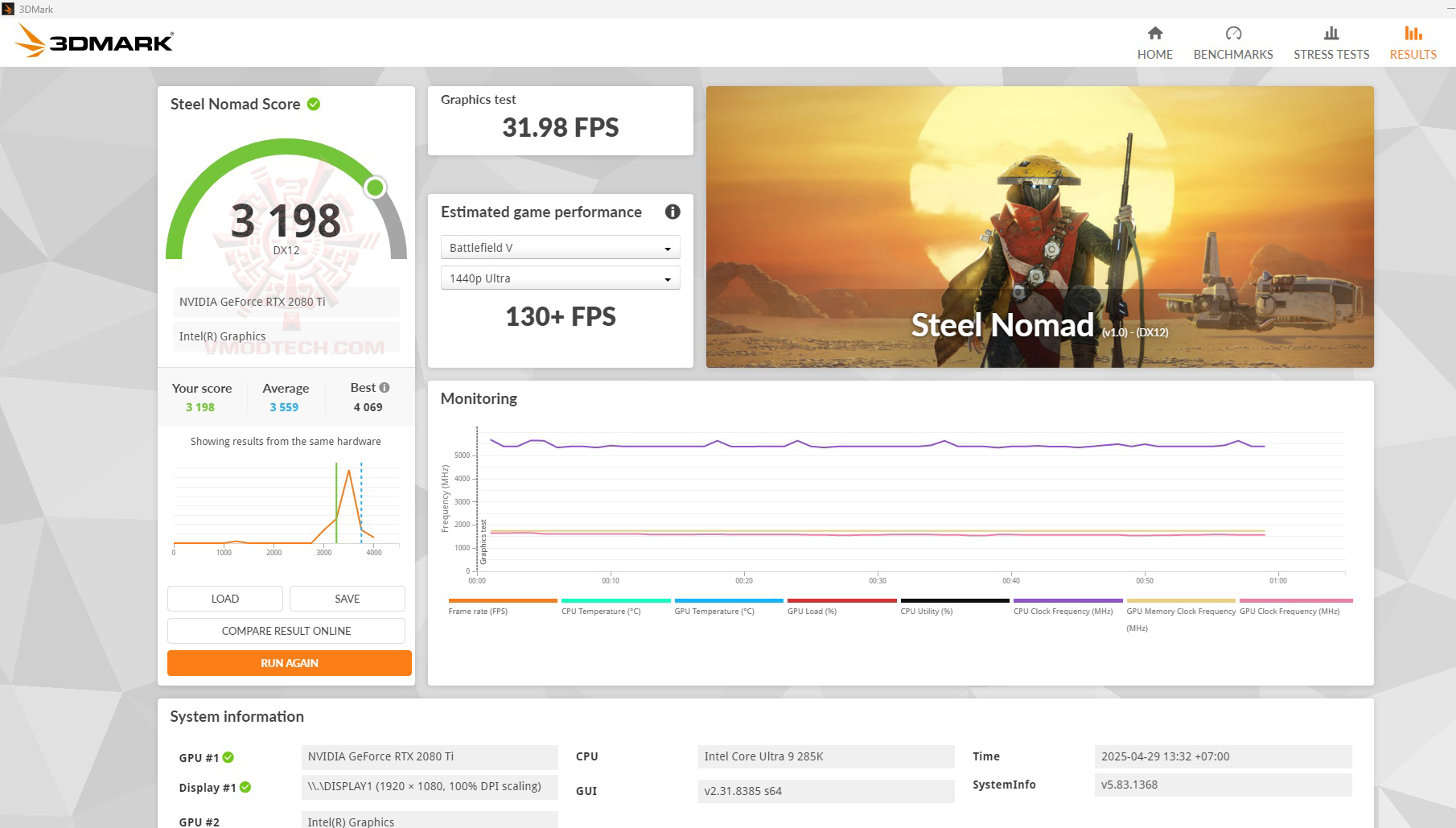Open Stress Tests via the bar chart icon
1456x828 pixels.
pyautogui.click(x=1331, y=34)
